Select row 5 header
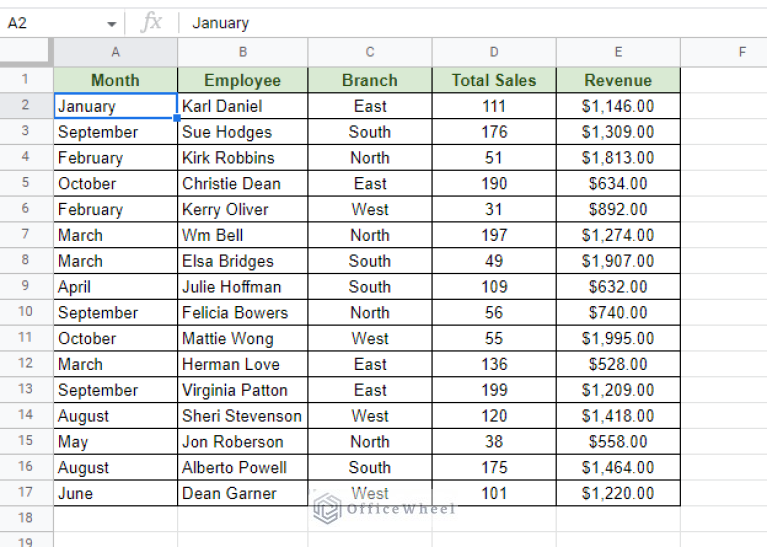The height and width of the screenshot is (547, 767). tap(26, 184)
